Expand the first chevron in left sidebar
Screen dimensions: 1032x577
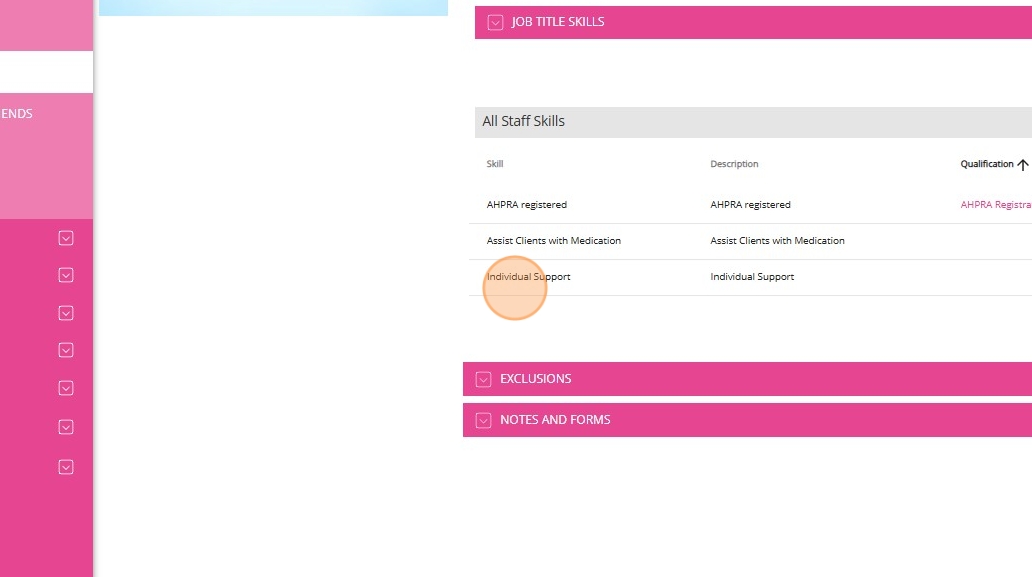pyautogui.click(x=66, y=238)
